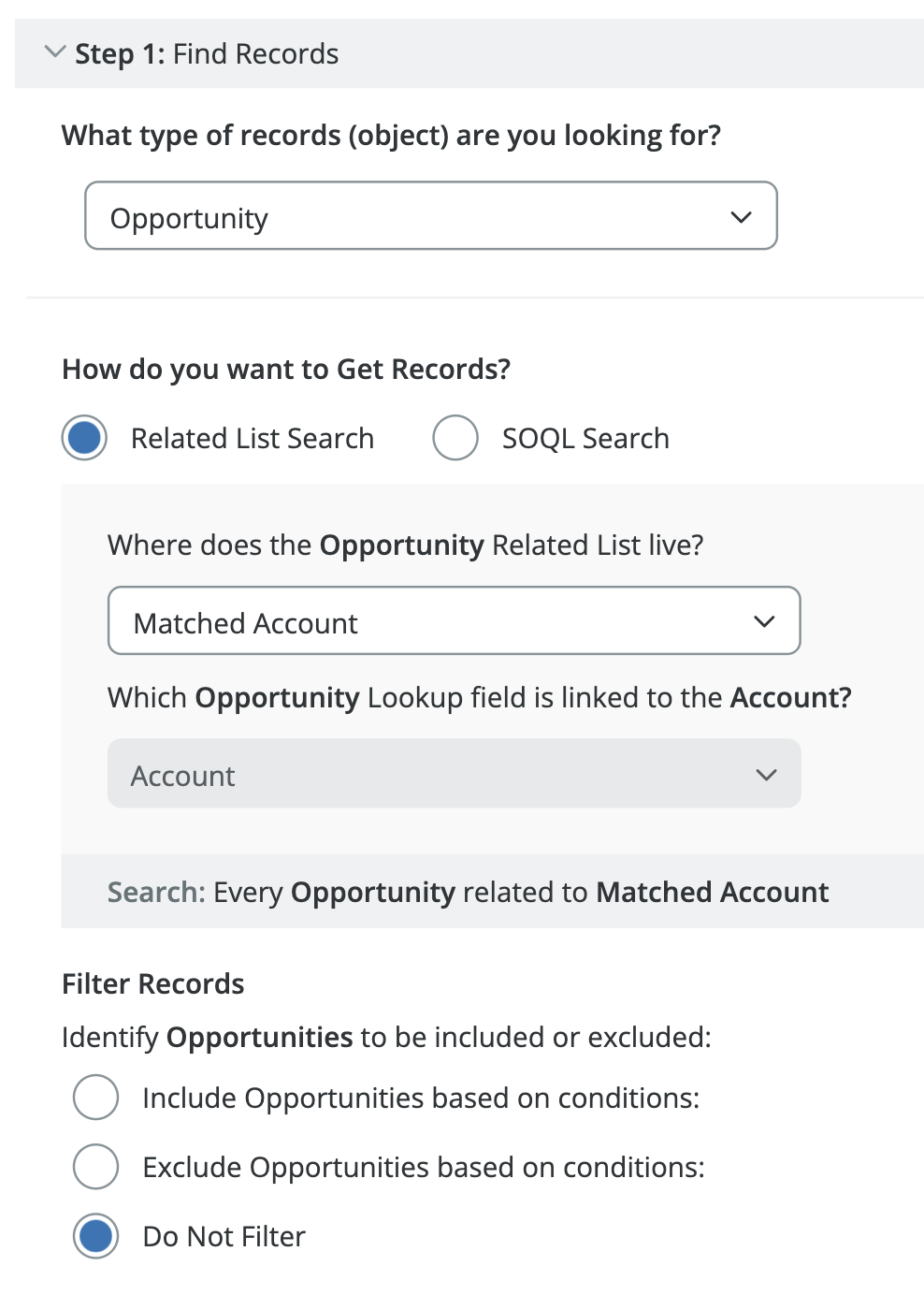Open the Opportunity object type dropdown

click(430, 216)
